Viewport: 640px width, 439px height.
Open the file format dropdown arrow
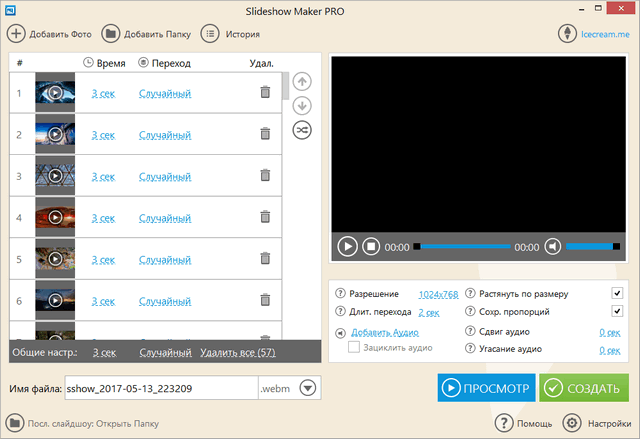(x=308, y=388)
